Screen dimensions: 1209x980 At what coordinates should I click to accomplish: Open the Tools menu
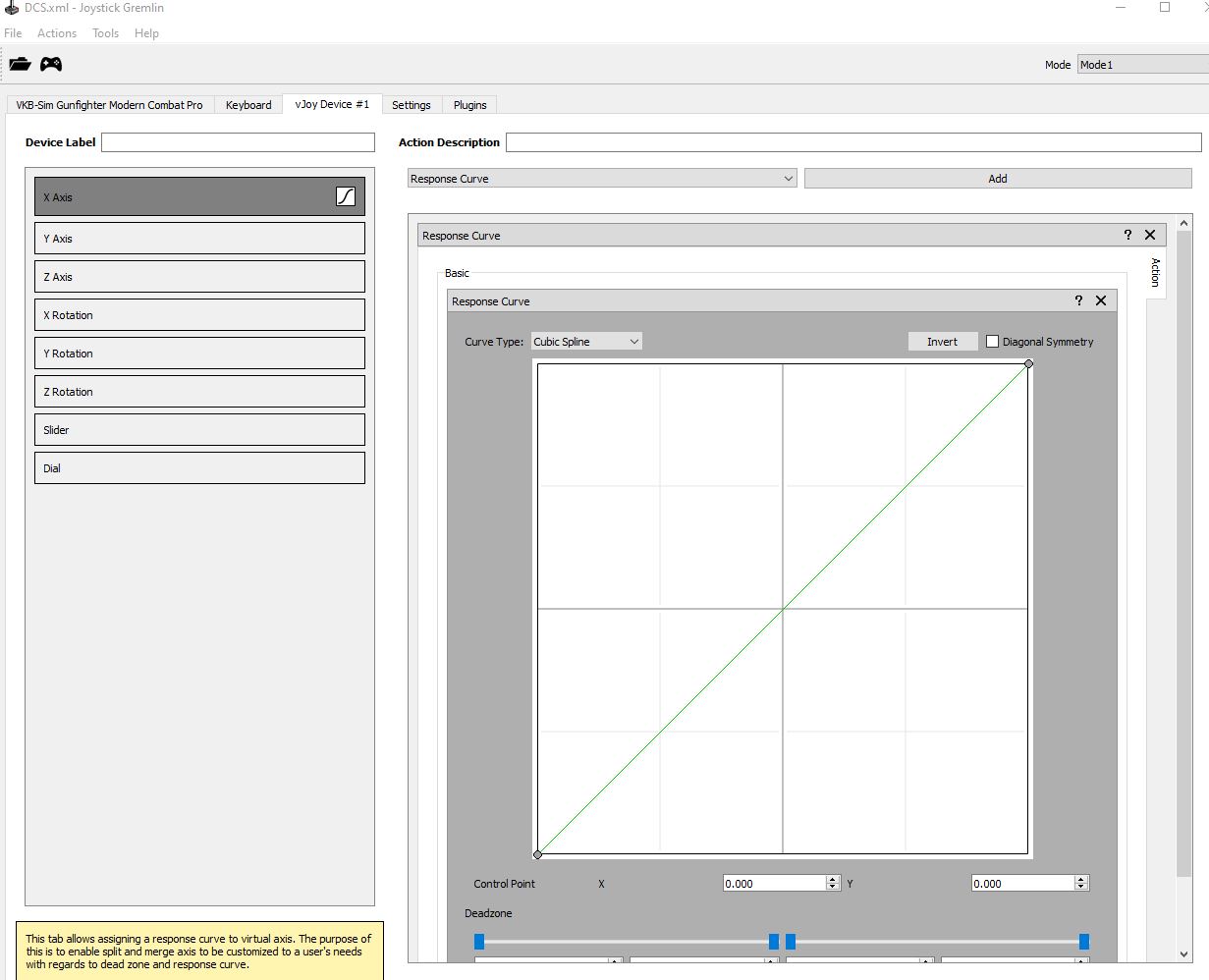pos(105,33)
